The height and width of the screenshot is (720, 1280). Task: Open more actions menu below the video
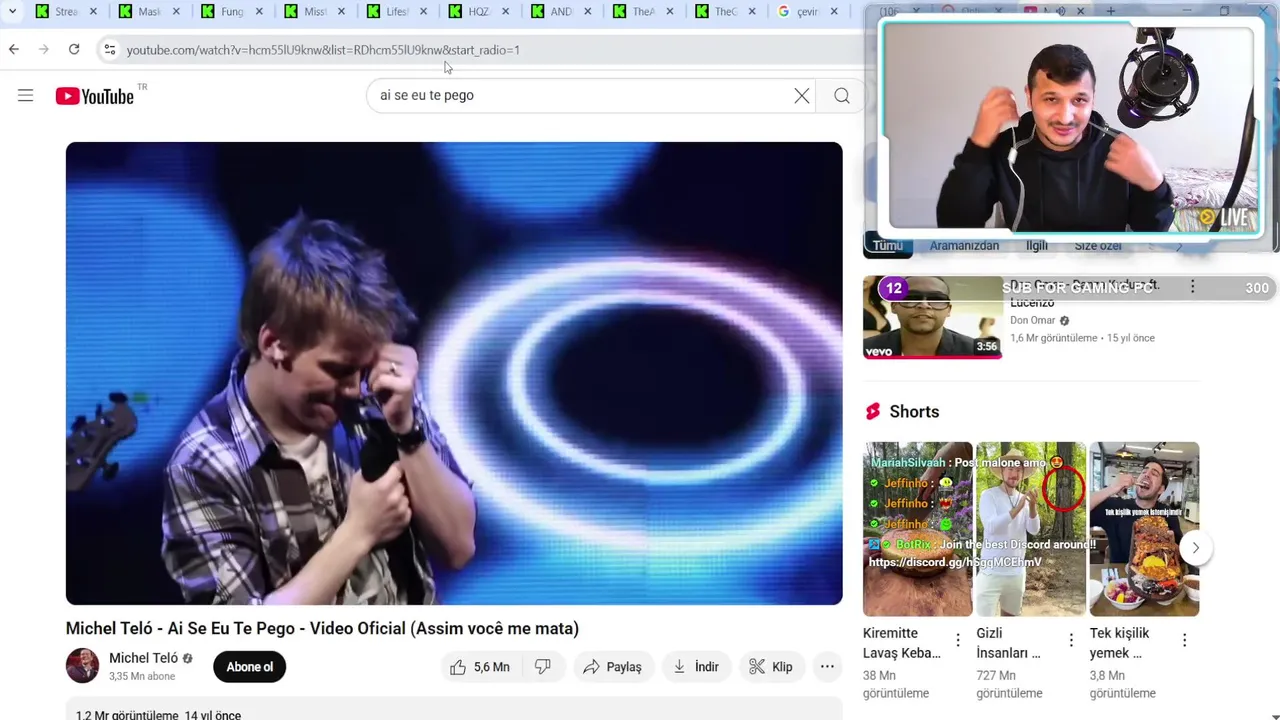(827, 667)
